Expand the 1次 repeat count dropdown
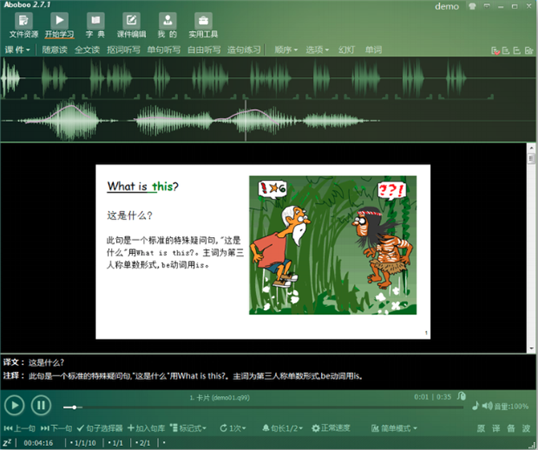This screenshot has width=538, height=450. click(x=233, y=428)
